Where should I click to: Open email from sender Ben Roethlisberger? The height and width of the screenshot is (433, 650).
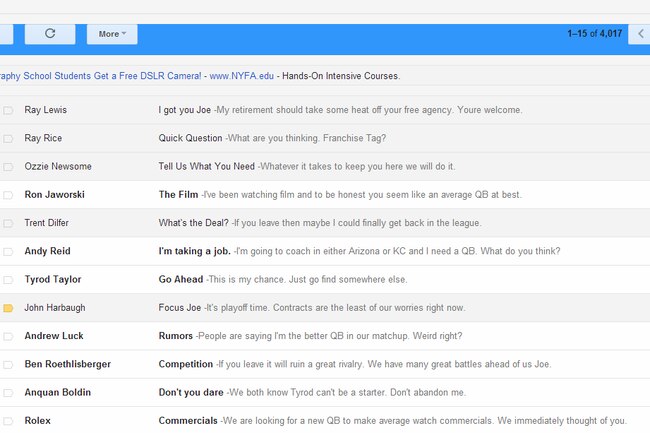click(68, 364)
